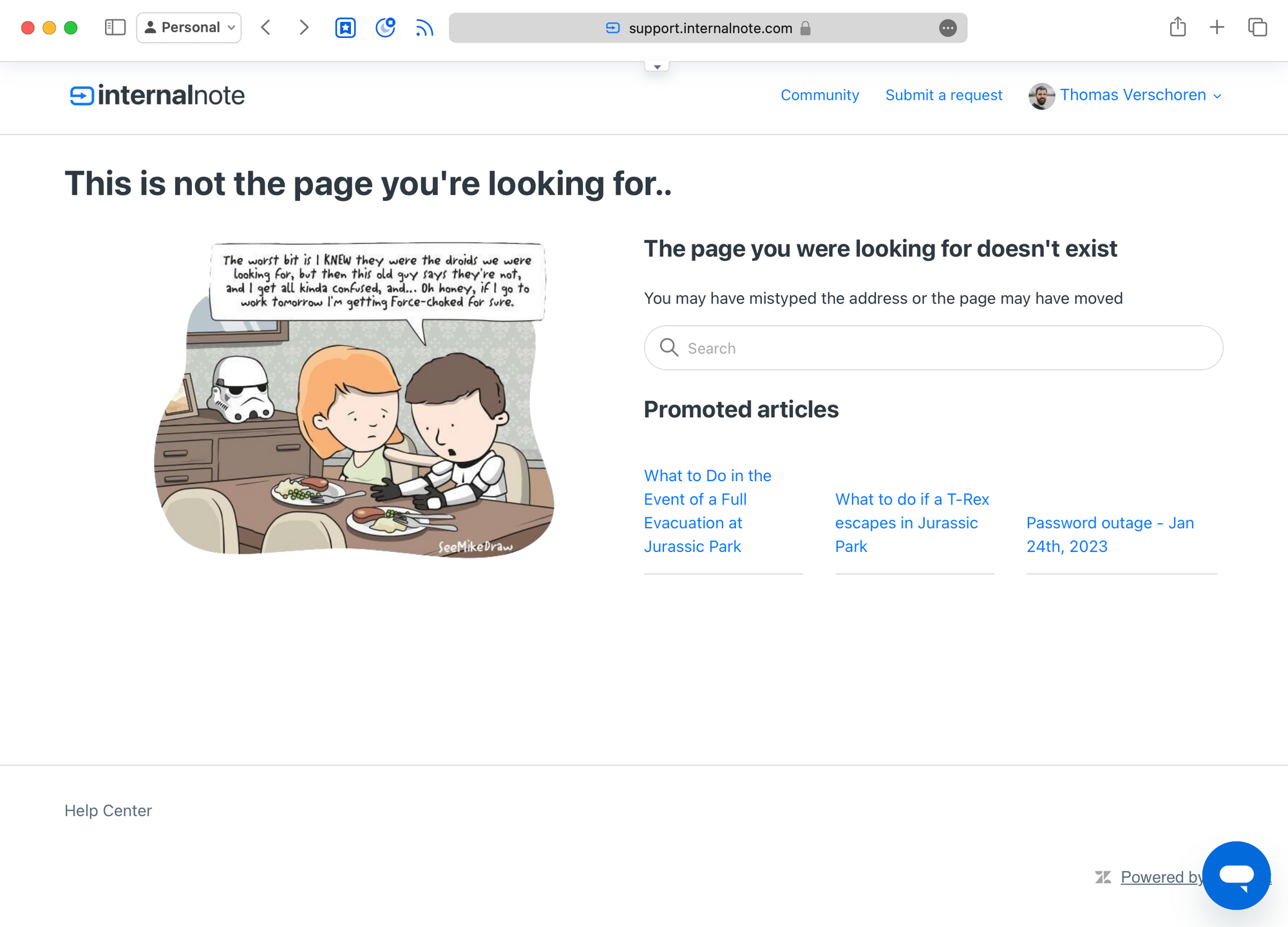The width and height of the screenshot is (1288, 927).
Task: Click the small dropdown arrow below the address bar
Action: point(657,67)
